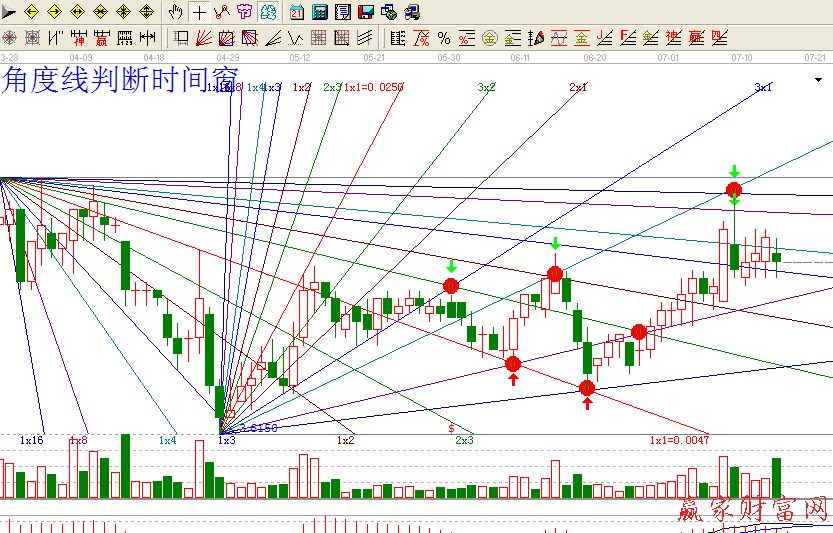Select the zigzag wave line tool

295,38
